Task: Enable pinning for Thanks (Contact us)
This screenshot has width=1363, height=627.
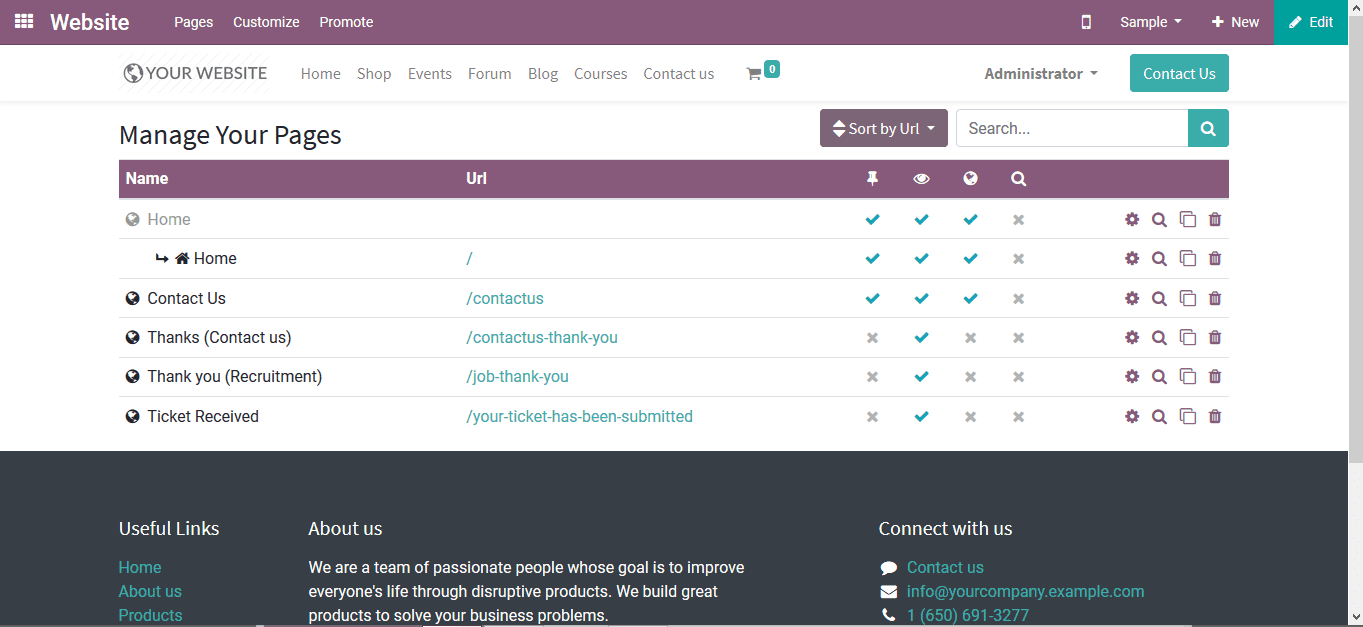Action: (871, 337)
